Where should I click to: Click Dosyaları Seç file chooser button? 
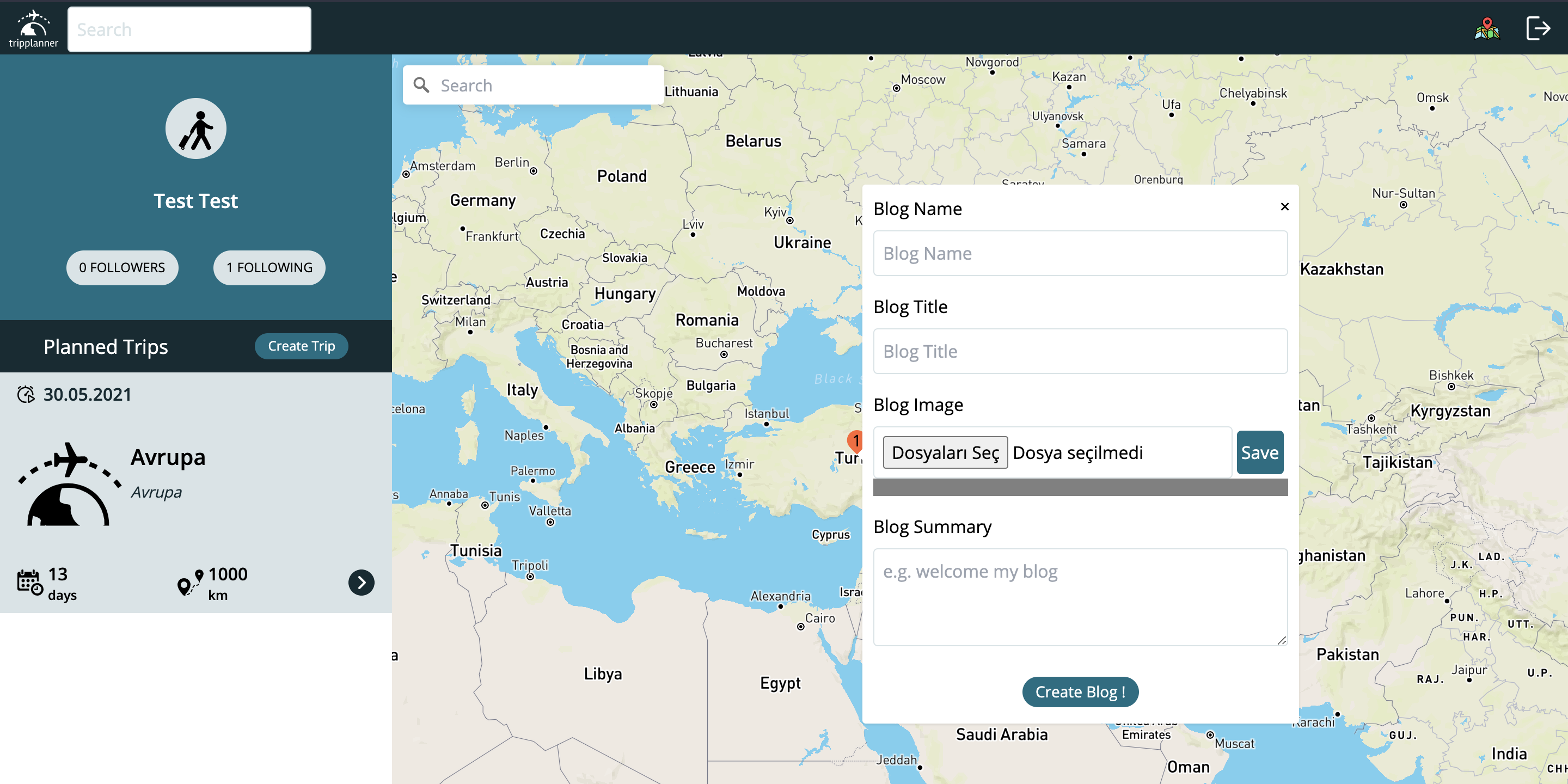click(x=945, y=452)
